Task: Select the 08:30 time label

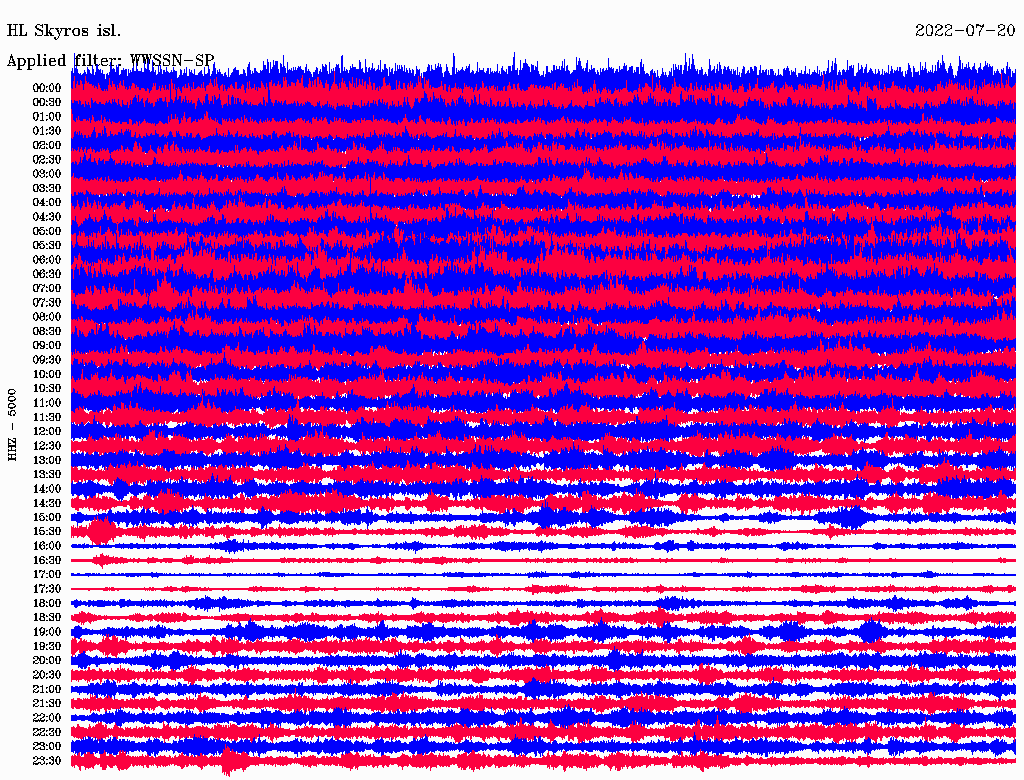Action: pyautogui.click(x=47, y=331)
